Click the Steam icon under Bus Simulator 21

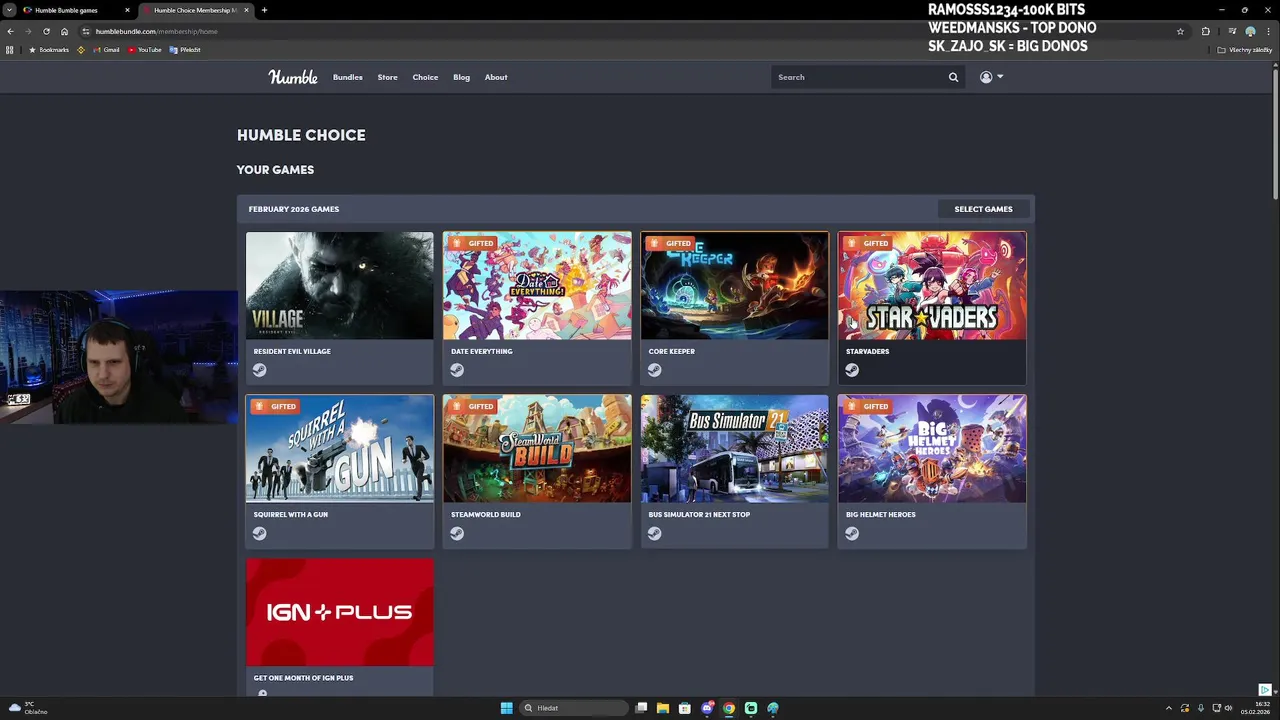click(x=654, y=533)
